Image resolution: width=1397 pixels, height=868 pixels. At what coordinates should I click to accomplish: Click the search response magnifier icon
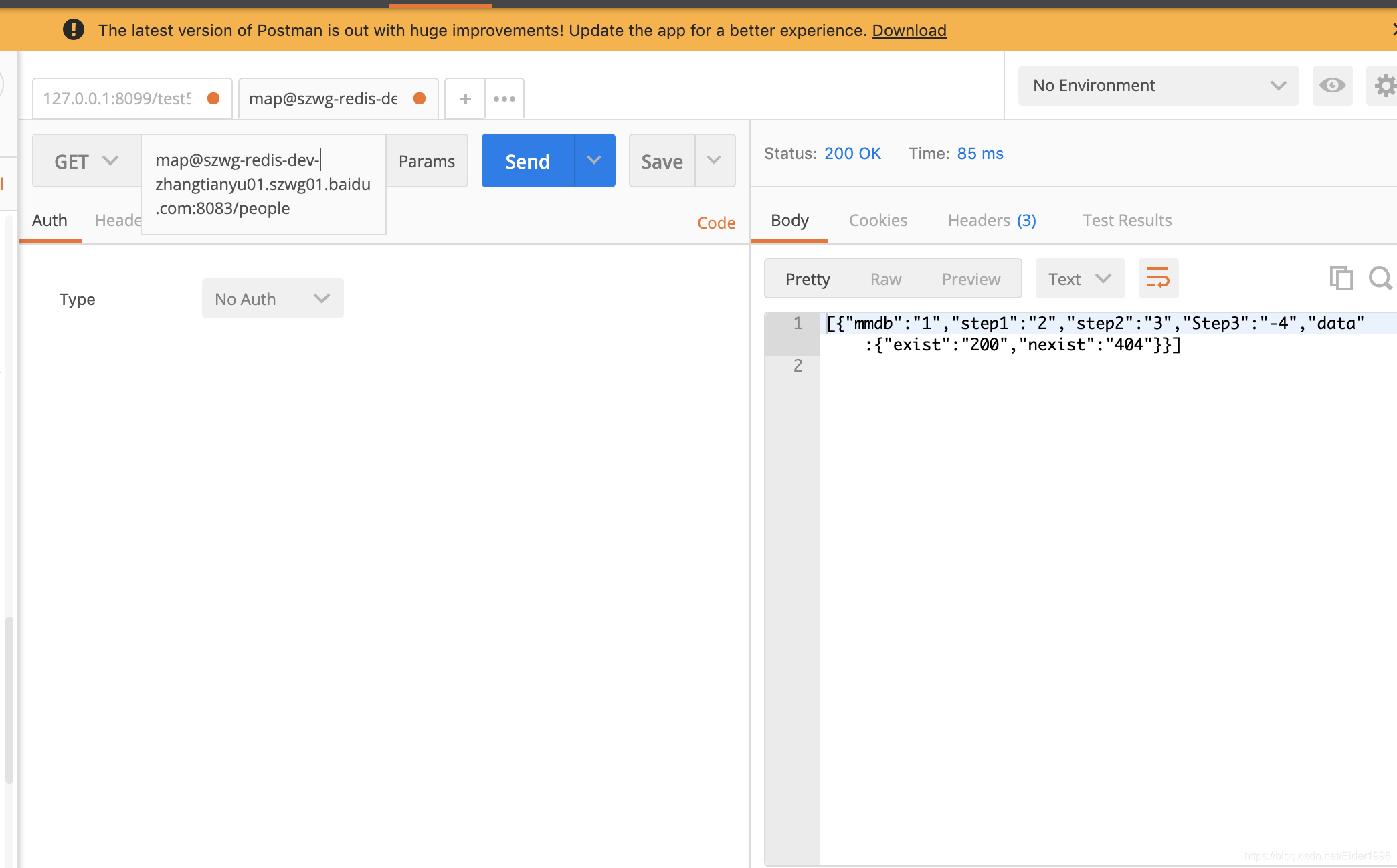pos(1380,278)
